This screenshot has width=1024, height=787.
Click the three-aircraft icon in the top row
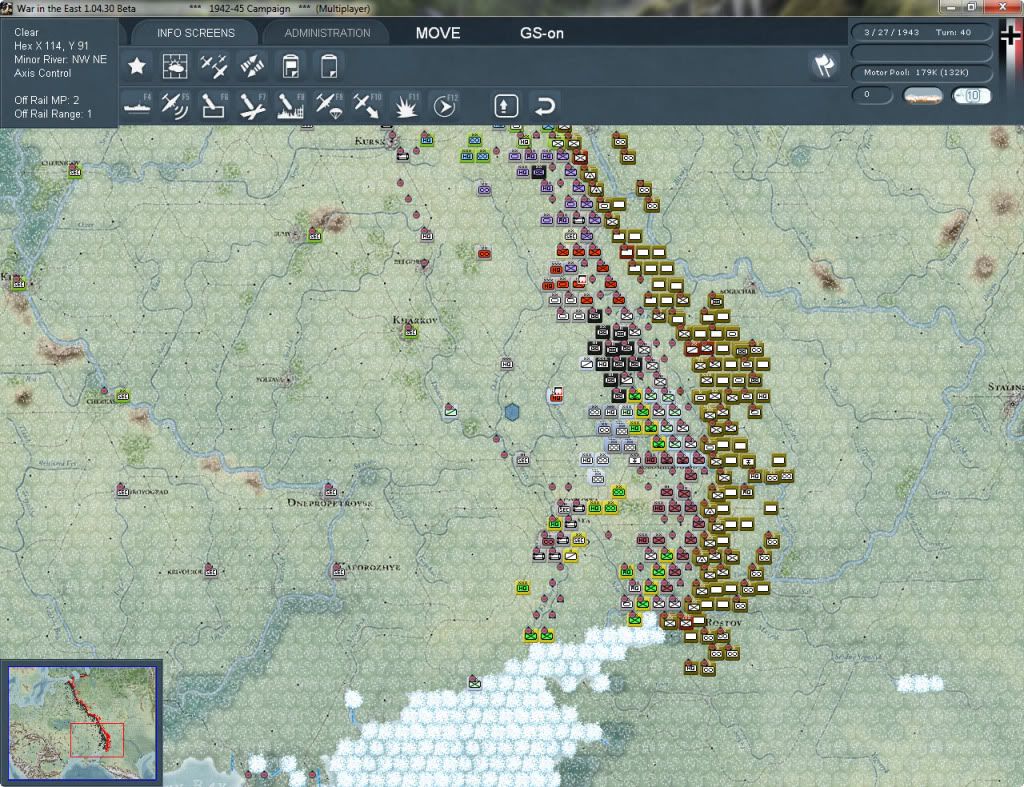(x=214, y=66)
